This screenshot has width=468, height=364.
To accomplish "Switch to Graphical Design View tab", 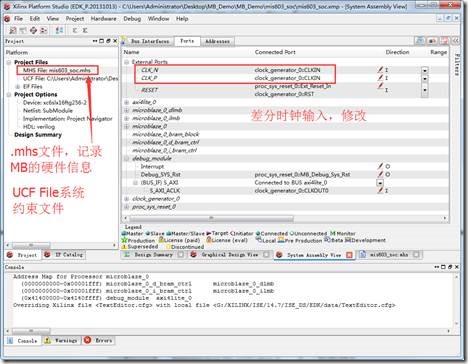I will (x=230, y=255).
